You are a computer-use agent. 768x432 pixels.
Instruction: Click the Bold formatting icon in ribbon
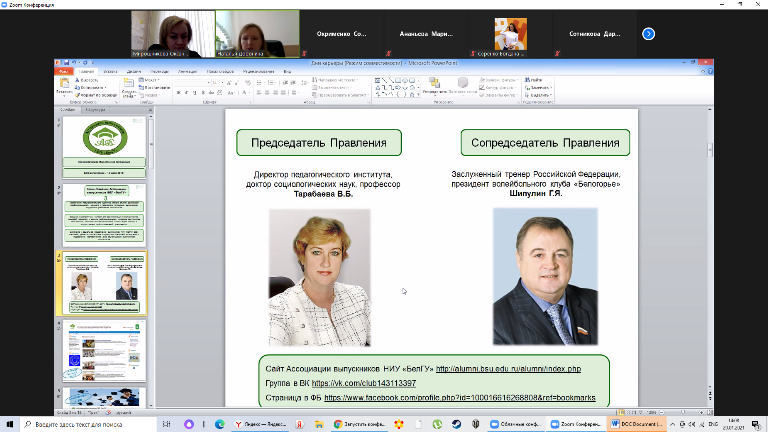pos(178,92)
